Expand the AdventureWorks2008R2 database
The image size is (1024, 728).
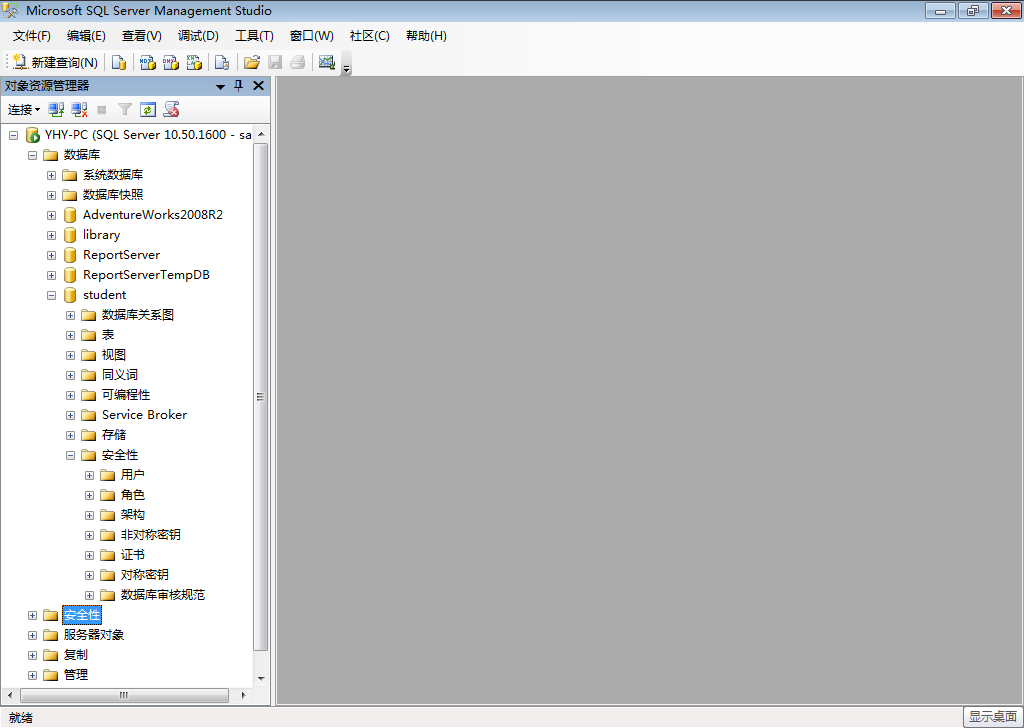[x=51, y=215]
